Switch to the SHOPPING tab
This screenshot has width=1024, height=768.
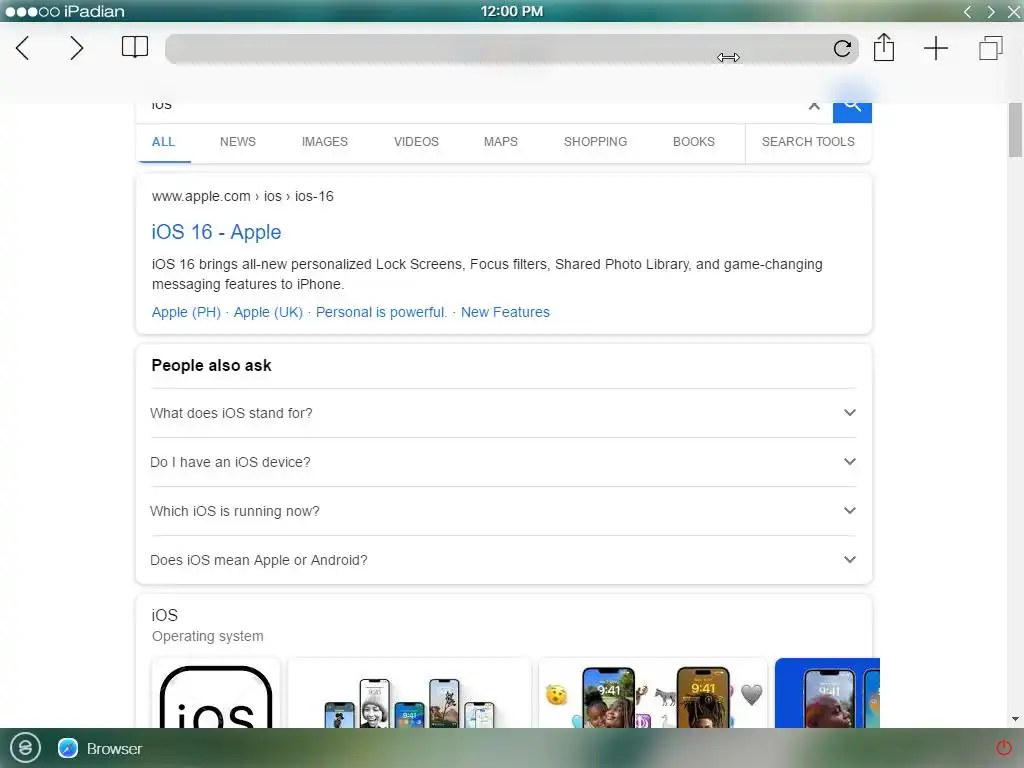point(596,142)
